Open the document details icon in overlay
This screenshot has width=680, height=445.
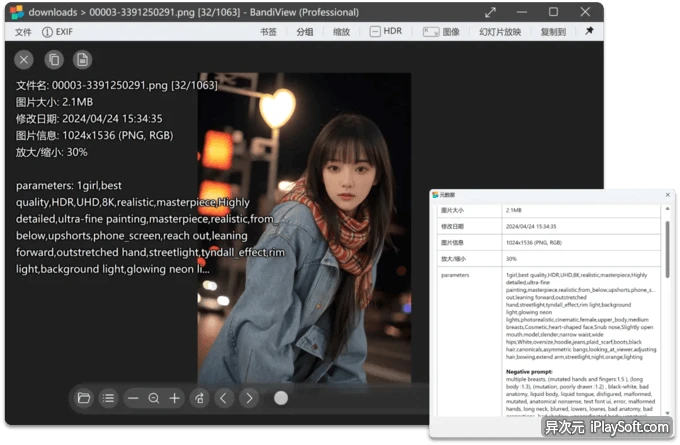[82, 59]
